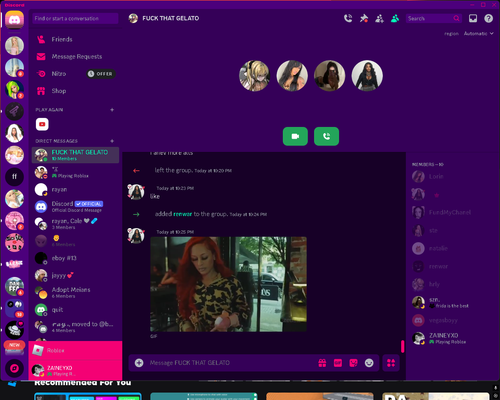500x400 pixels.
Task: Open the GIF picker
Action: (x=338, y=363)
